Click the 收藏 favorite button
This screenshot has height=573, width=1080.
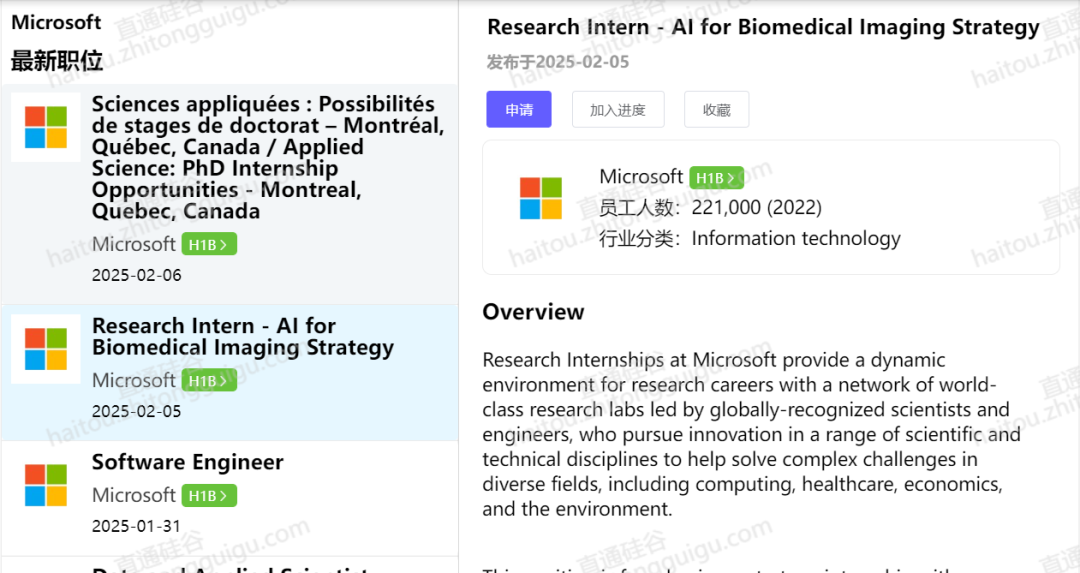pyautogui.click(x=716, y=110)
